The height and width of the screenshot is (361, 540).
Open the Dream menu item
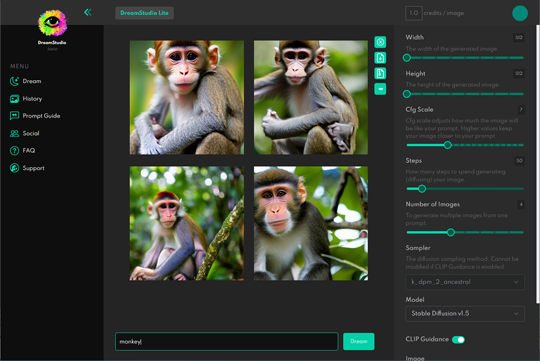pos(32,81)
